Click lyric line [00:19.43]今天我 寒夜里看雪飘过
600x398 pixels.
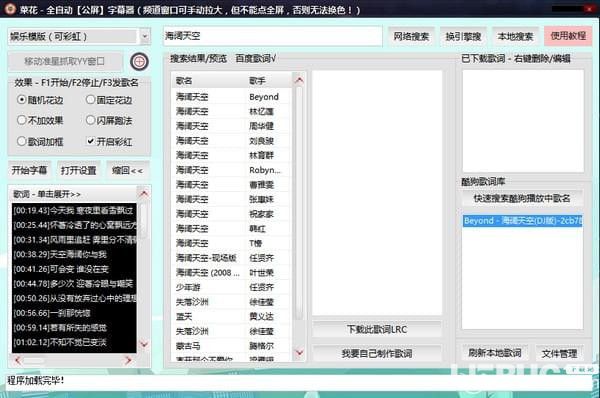[x=73, y=210]
